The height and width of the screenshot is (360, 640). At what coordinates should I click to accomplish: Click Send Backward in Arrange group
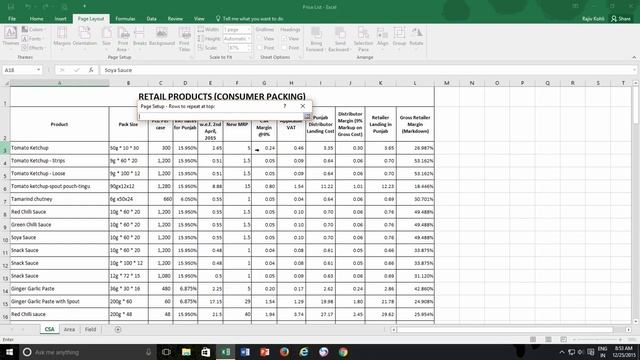pyautogui.click(x=340, y=39)
